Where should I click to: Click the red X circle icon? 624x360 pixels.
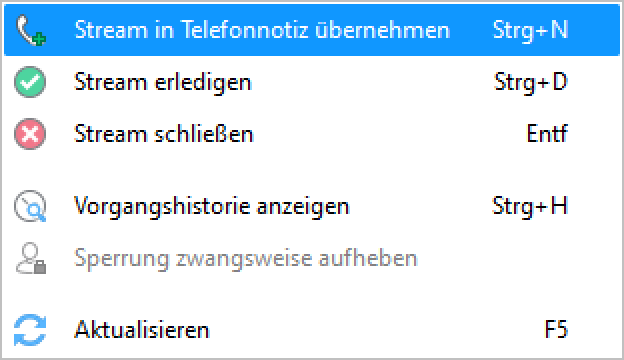pyautogui.click(x=30, y=134)
